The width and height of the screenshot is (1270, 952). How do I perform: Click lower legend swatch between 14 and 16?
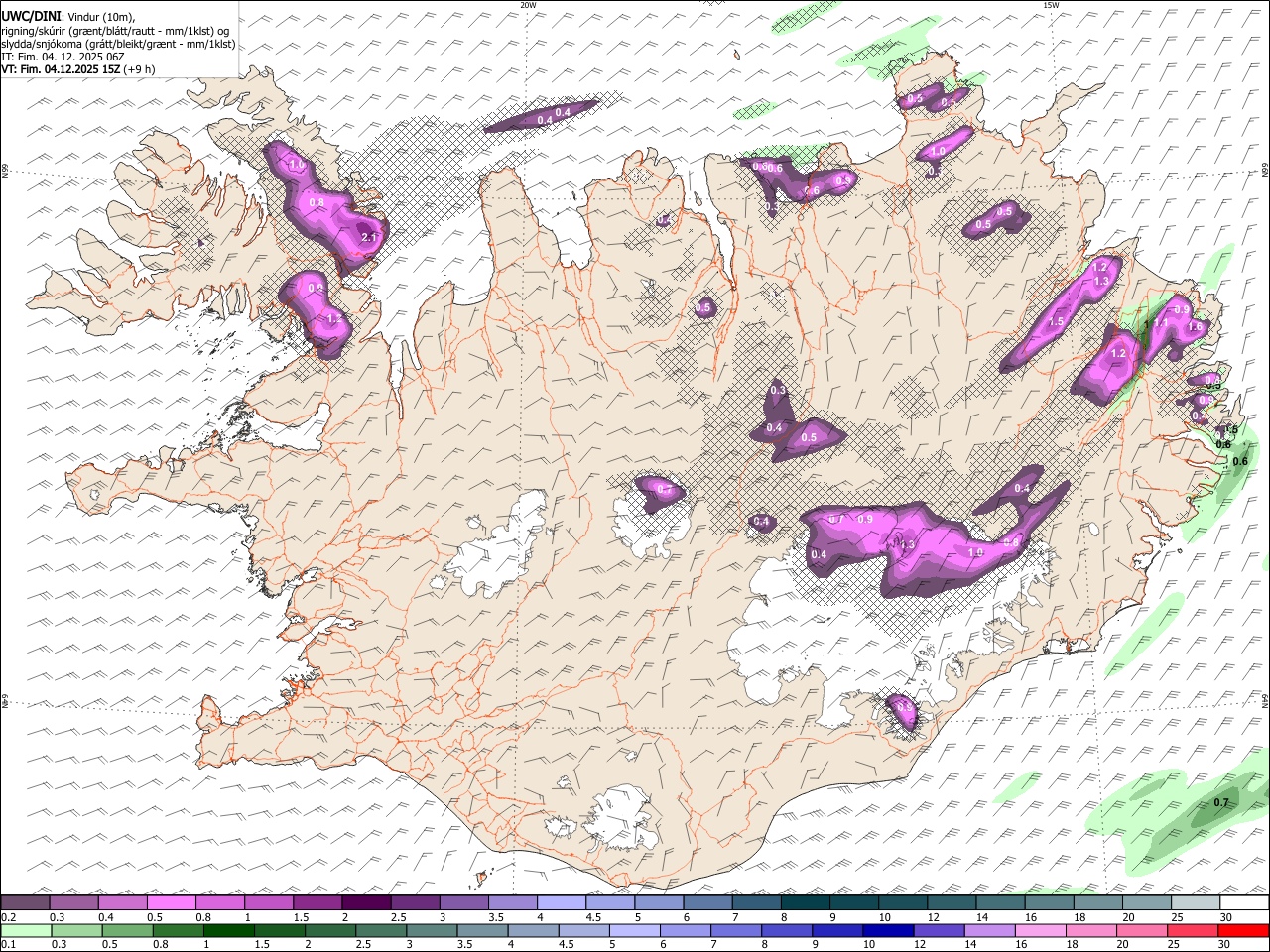(990, 930)
